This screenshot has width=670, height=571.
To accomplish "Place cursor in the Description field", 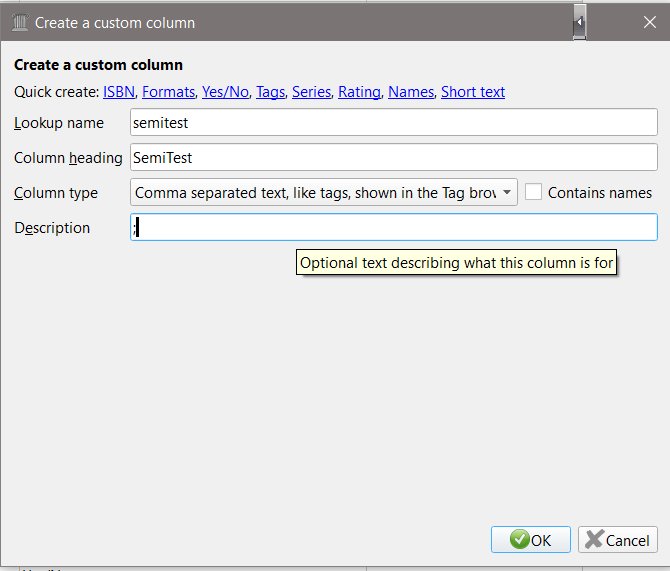I will [393, 227].
